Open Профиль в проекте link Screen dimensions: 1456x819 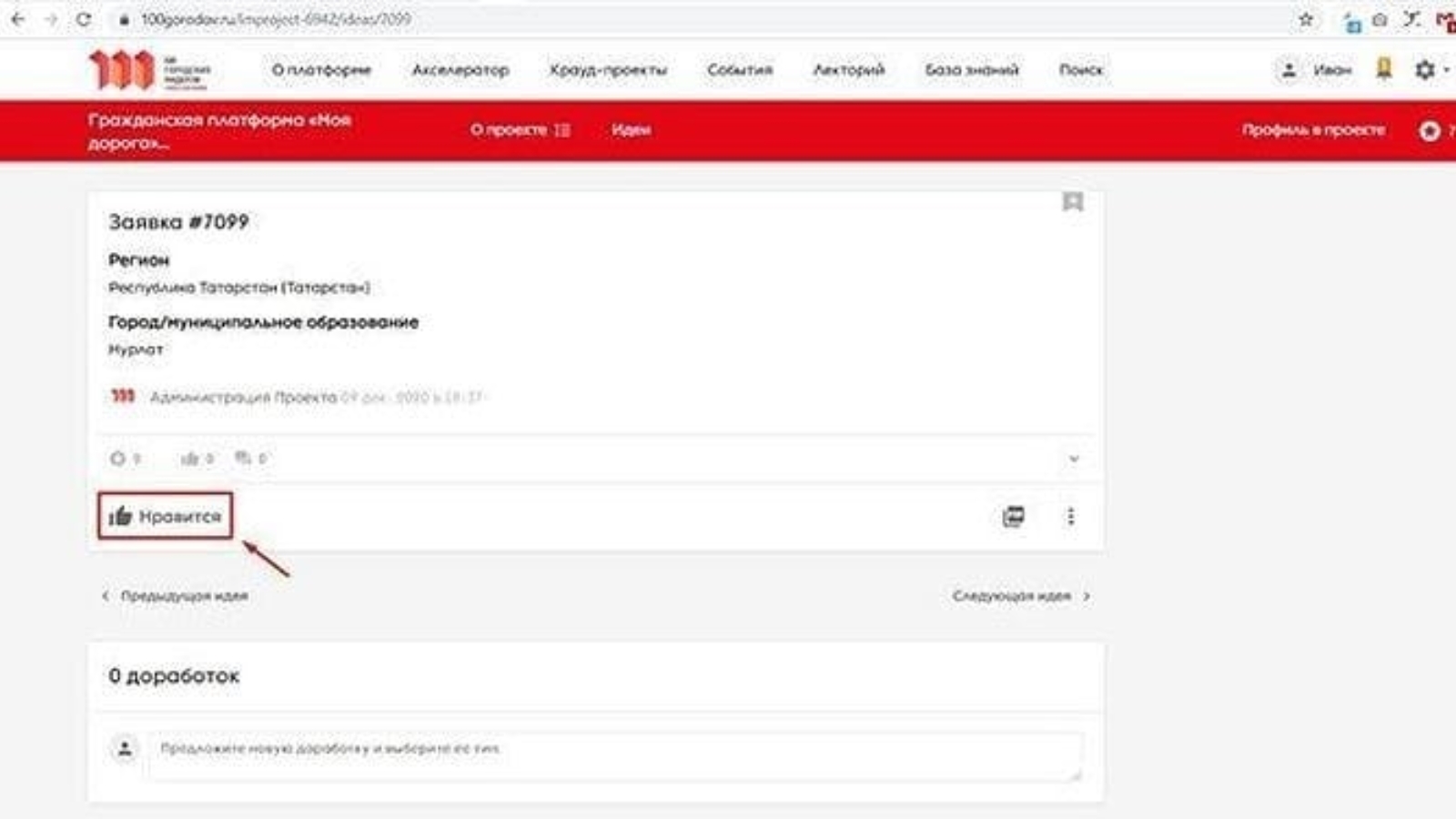pos(1313,130)
